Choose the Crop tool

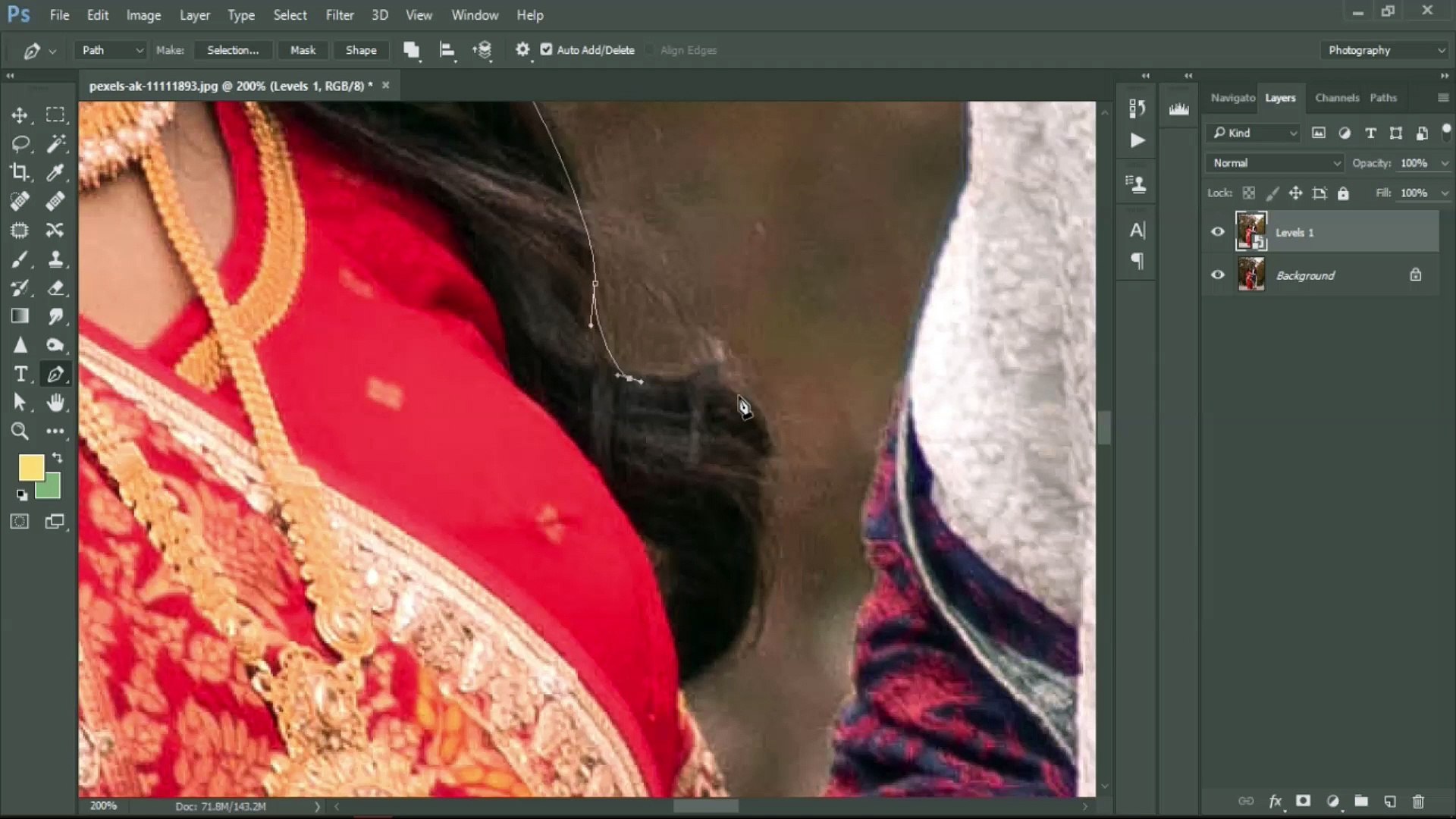[20, 173]
